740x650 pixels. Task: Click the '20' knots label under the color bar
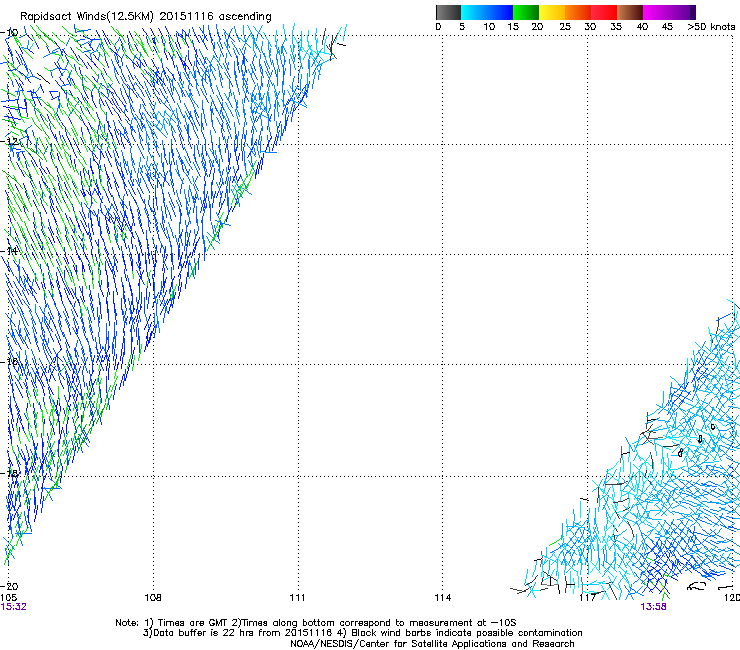point(537,27)
